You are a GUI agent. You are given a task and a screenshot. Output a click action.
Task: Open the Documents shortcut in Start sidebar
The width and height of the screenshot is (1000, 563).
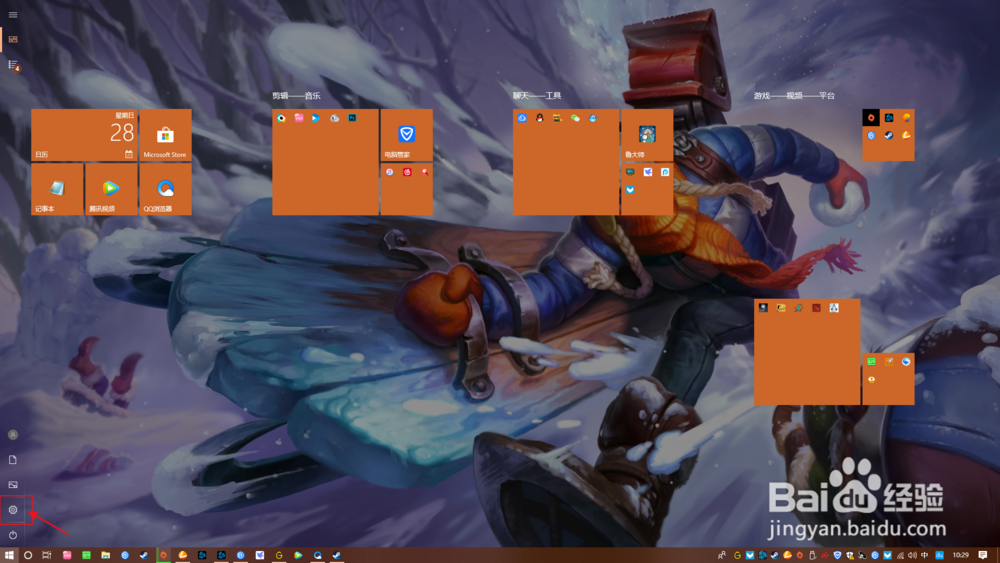(x=13, y=460)
